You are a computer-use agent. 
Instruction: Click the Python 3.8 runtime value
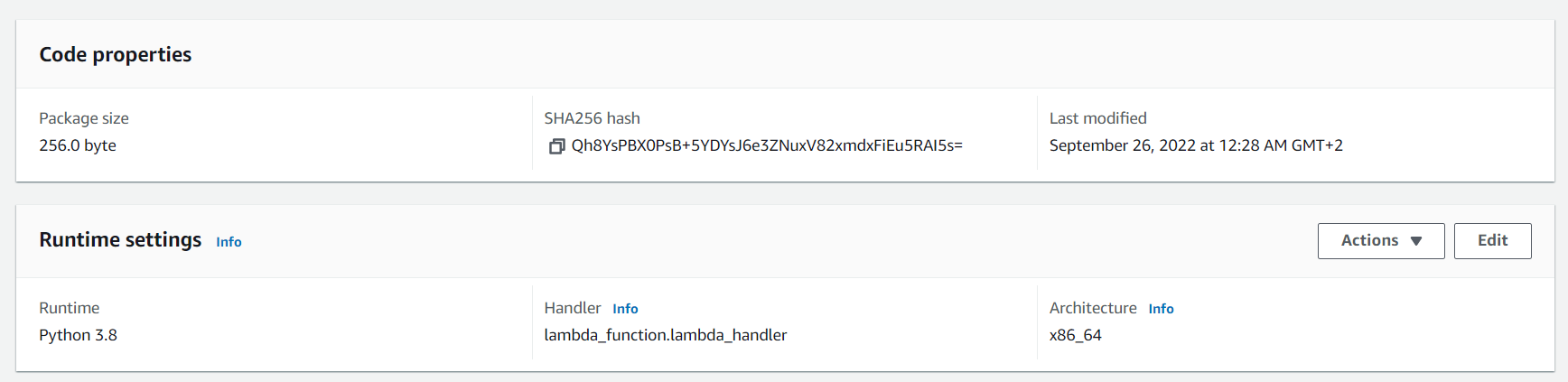tap(78, 335)
